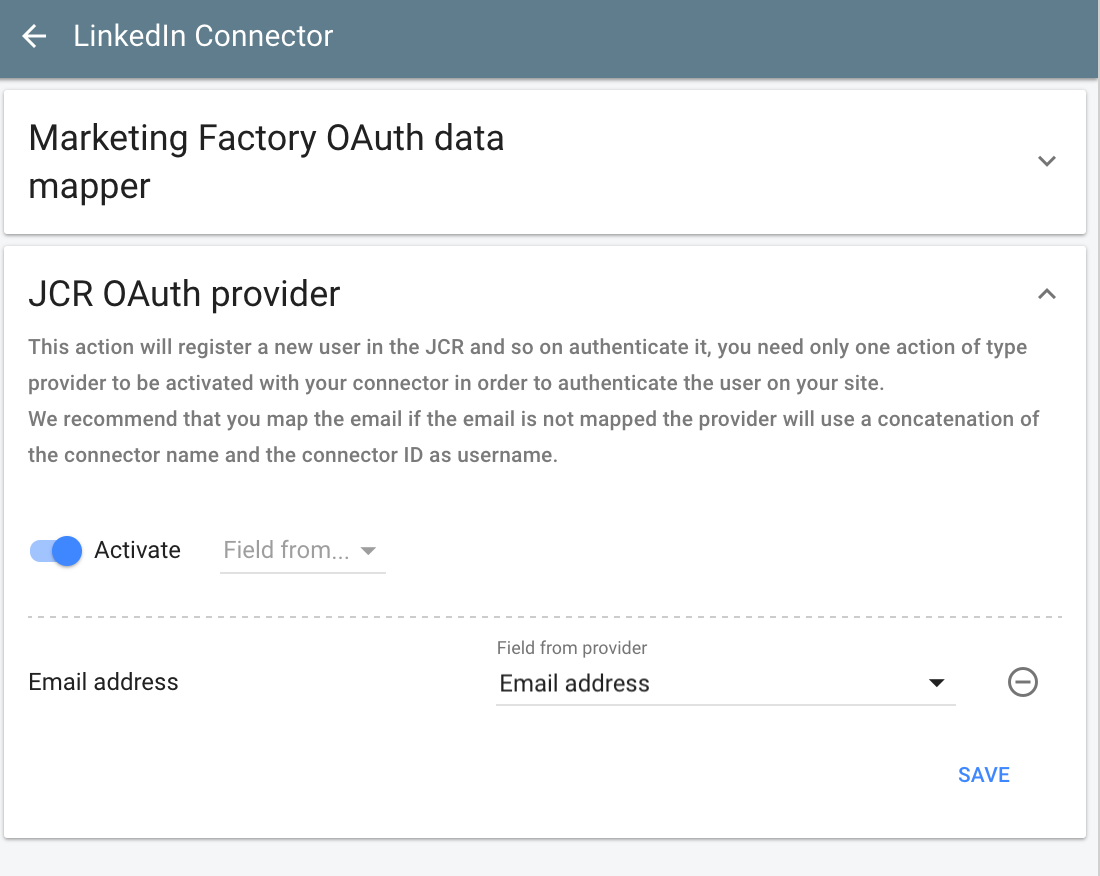Click the Email address row label on left

103,682
